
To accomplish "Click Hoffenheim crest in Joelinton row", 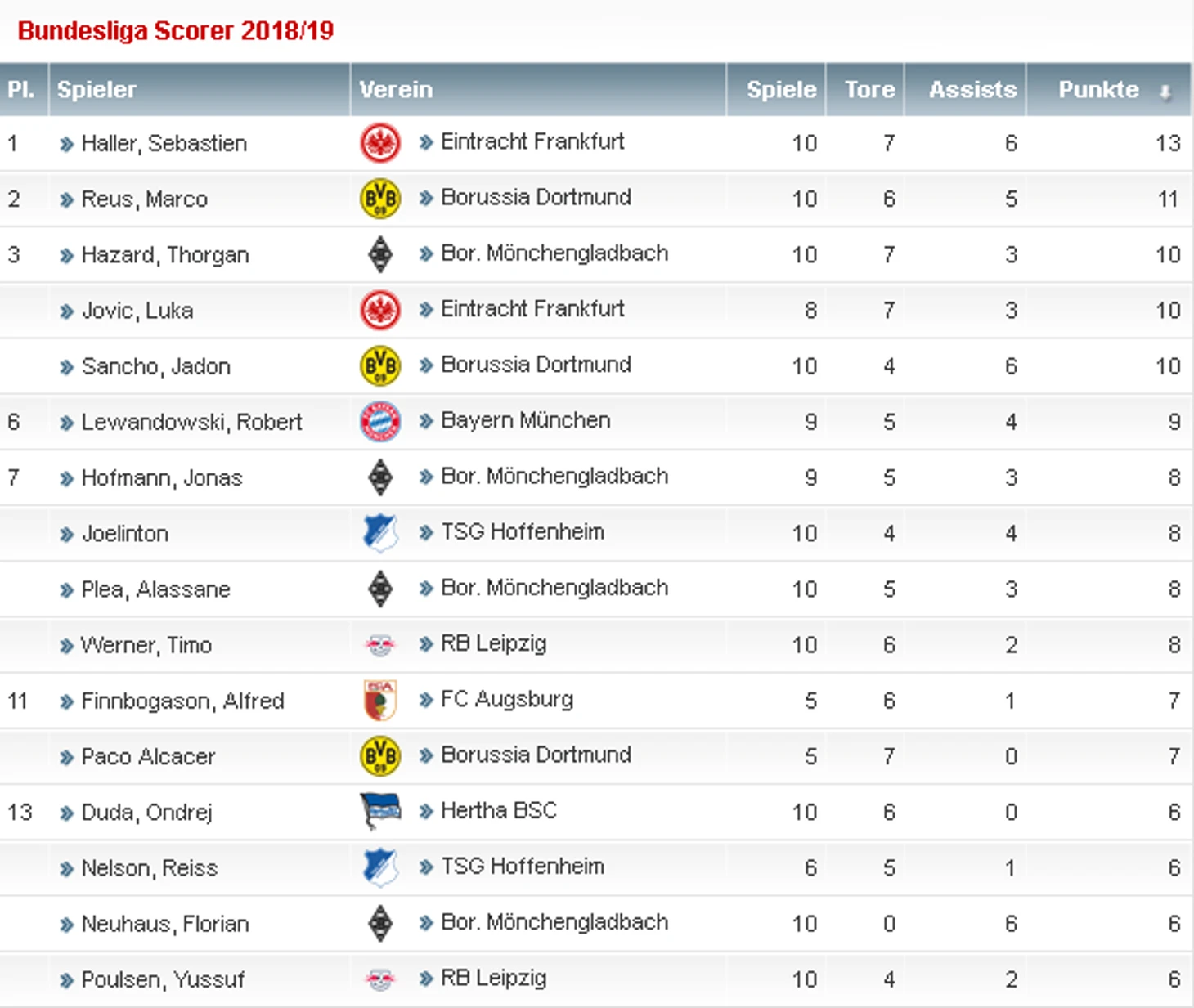I will click(x=380, y=533).
